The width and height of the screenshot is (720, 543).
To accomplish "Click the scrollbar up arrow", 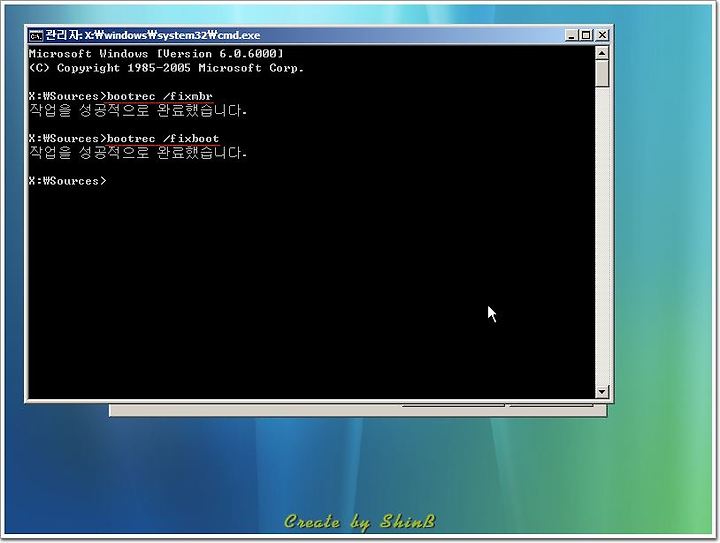I will click(x=602, y=53).
